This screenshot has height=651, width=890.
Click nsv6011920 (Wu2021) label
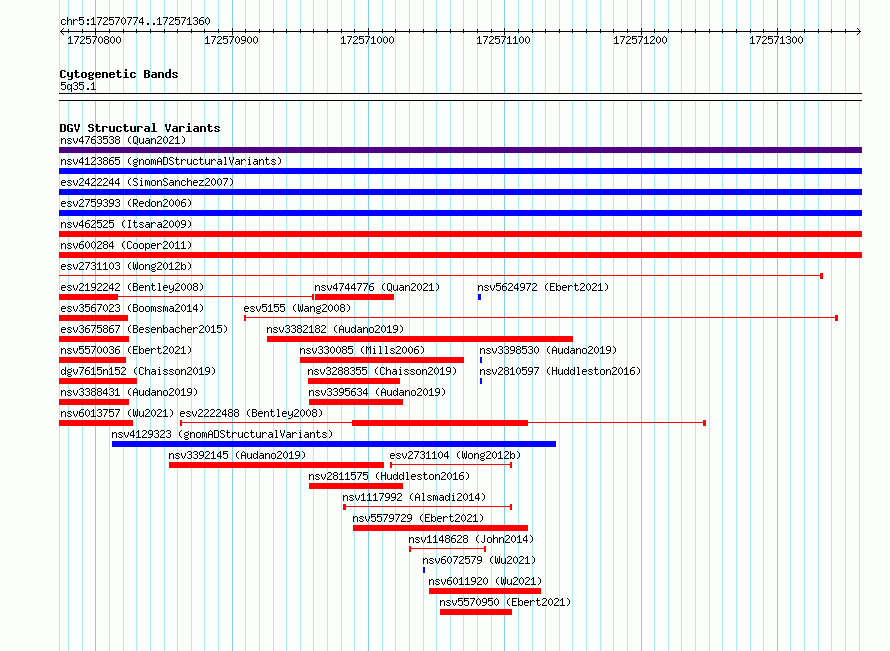[485, 581]
